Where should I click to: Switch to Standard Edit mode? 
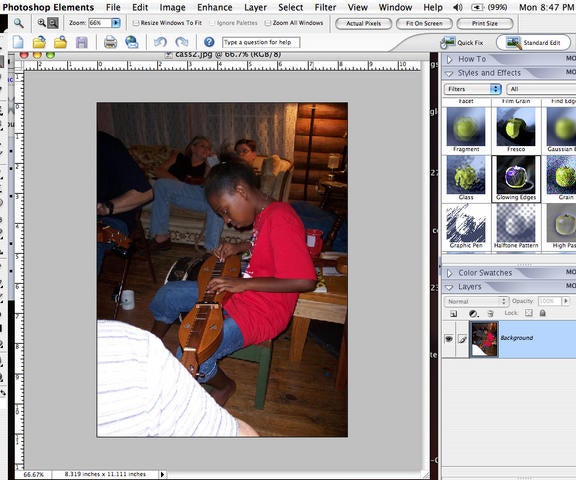[x=533, y=43]
